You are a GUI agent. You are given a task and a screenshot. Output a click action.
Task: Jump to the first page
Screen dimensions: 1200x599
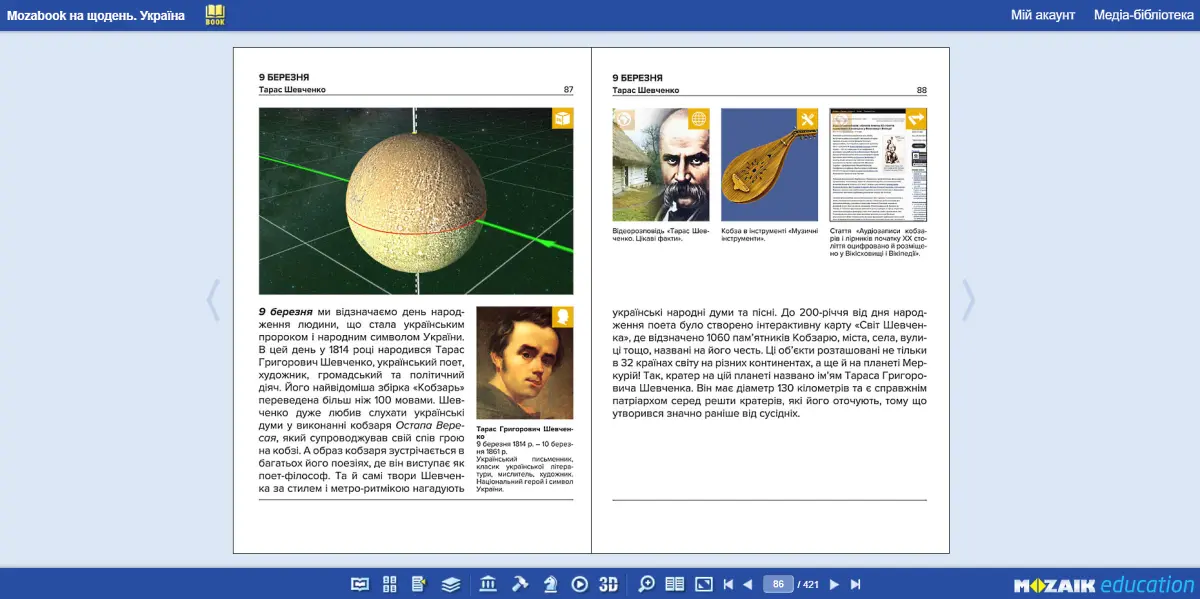728,584
